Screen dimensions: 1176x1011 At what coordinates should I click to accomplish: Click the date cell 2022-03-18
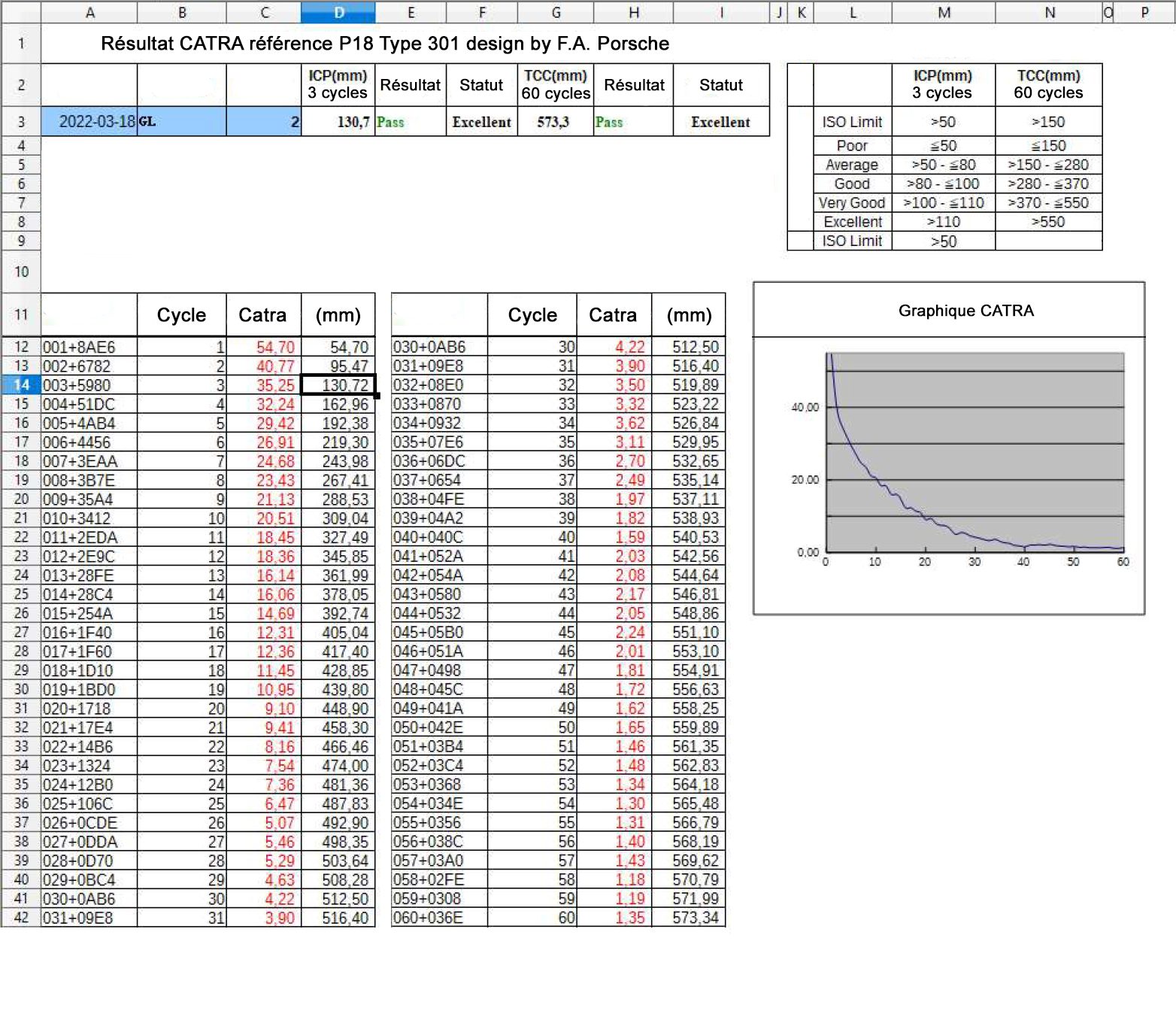pos(89,122)
